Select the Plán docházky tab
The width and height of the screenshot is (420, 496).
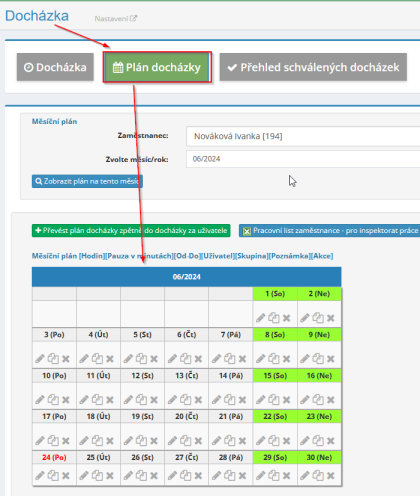[x=157, y=67]
